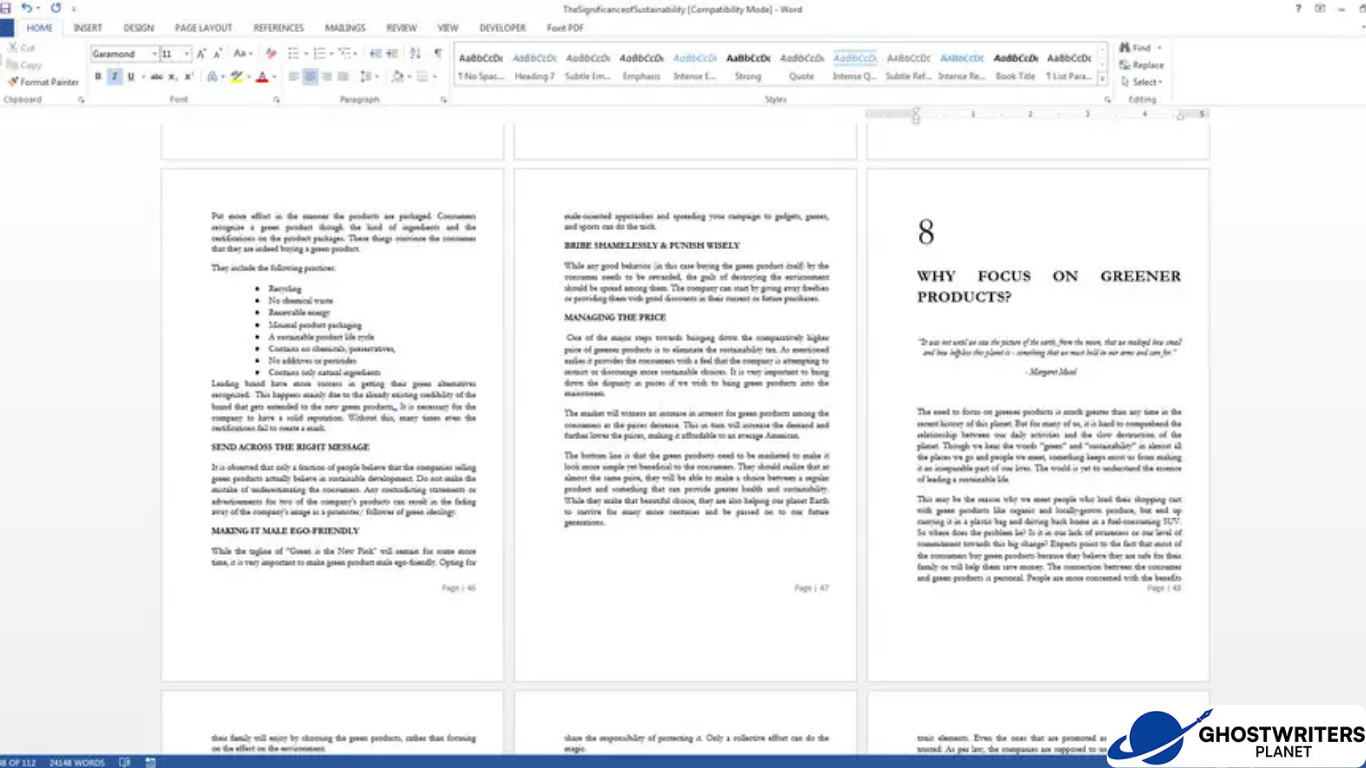Open the Page Layout ribbon tab
This screenshot has height=768, width=1366.
click(x=203, y=28)
